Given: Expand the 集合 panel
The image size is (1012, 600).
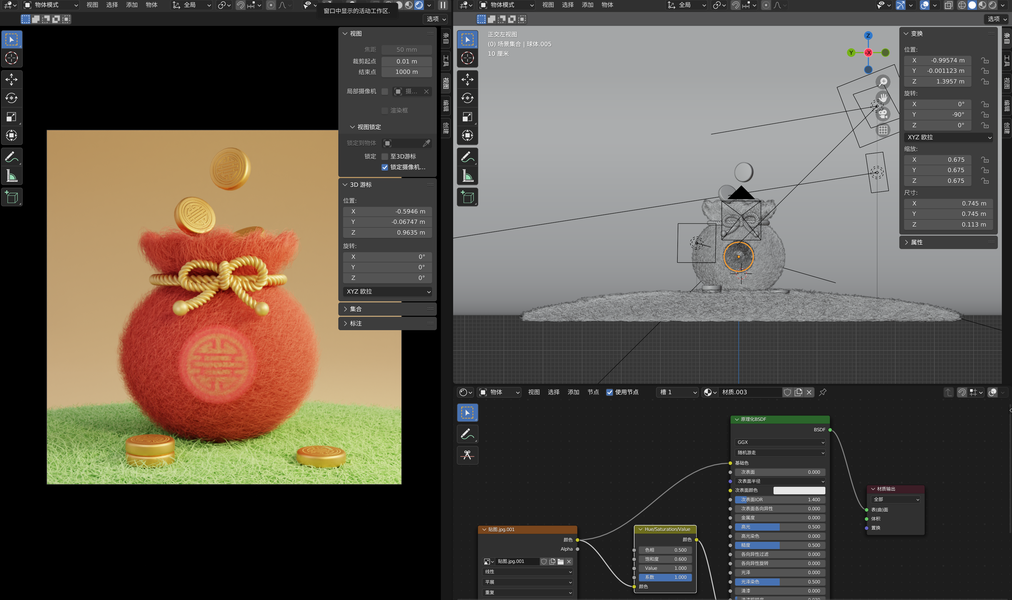Looking at the screenshot, I should pyautogui.click(x=387, y=309).
